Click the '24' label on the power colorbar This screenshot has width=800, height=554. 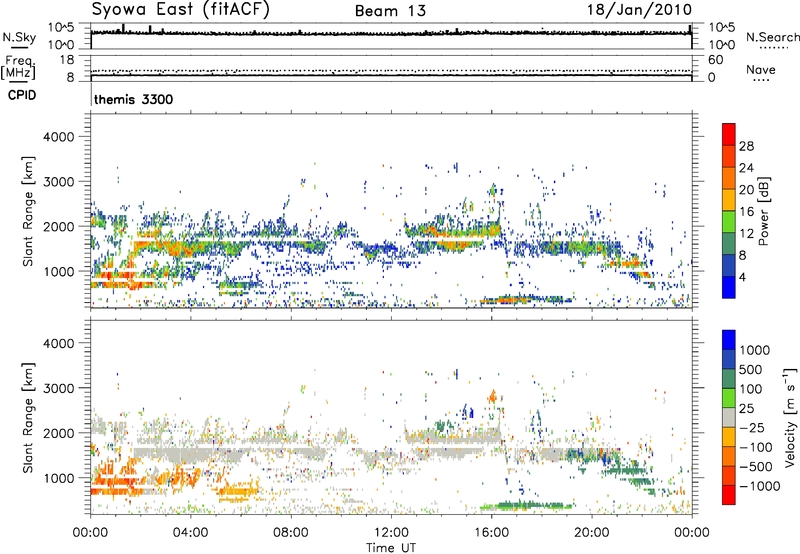tap(746, 168)
